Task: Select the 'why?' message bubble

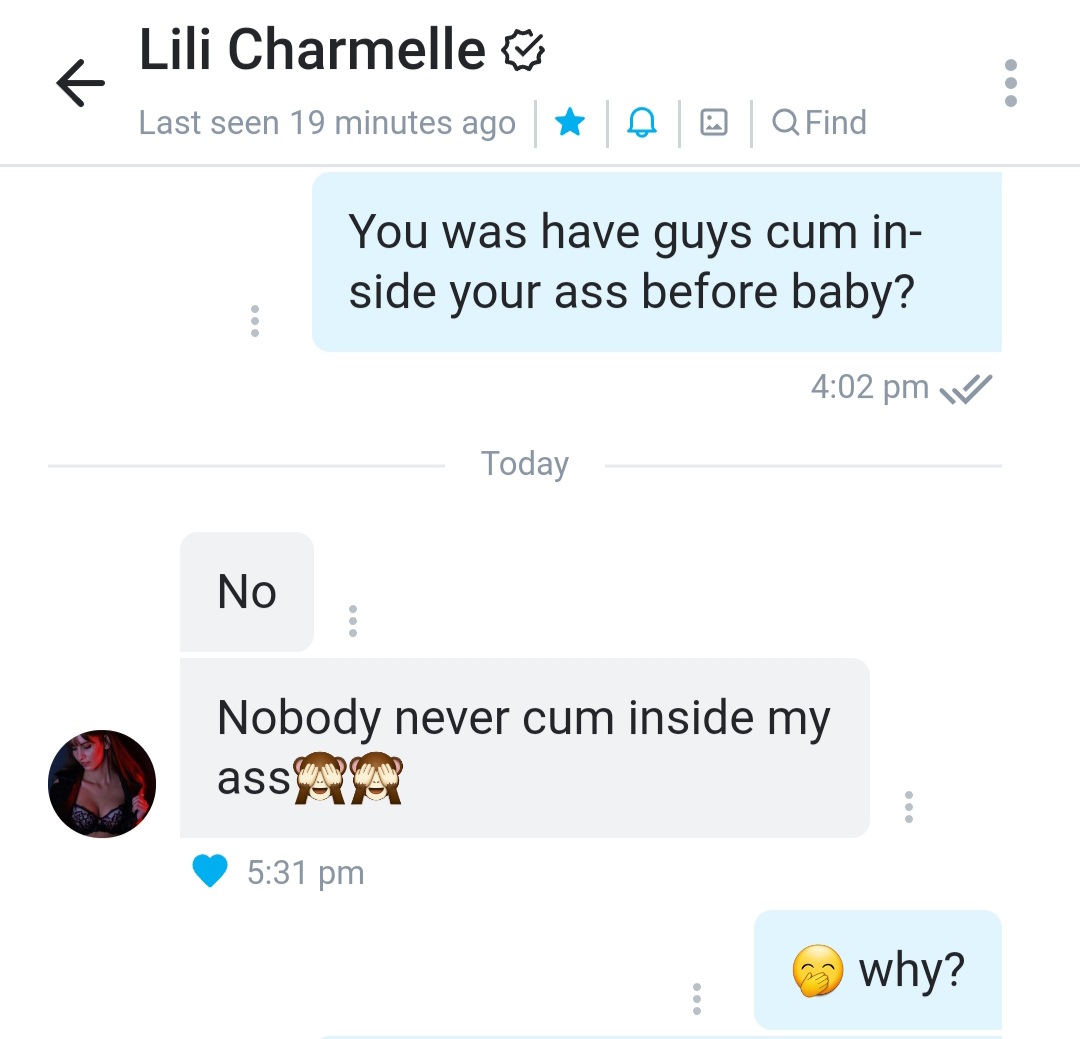Action: (x=878, y=970)
